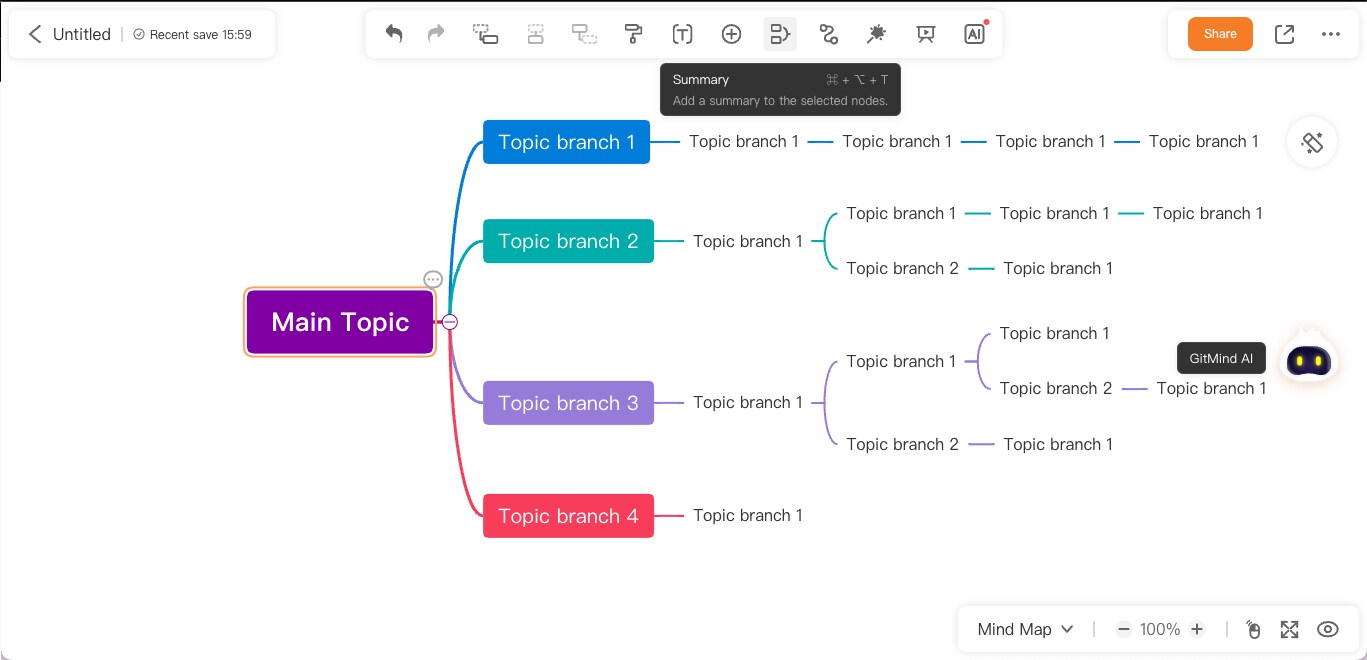This screenshot has height=660, width=1367.
Task: Undo the last action
Action: tap(394, 34)
